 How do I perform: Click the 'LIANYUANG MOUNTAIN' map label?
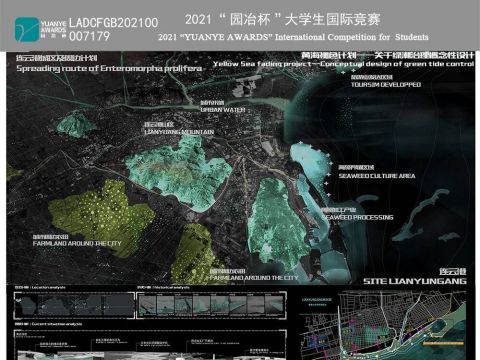(179, 132)
